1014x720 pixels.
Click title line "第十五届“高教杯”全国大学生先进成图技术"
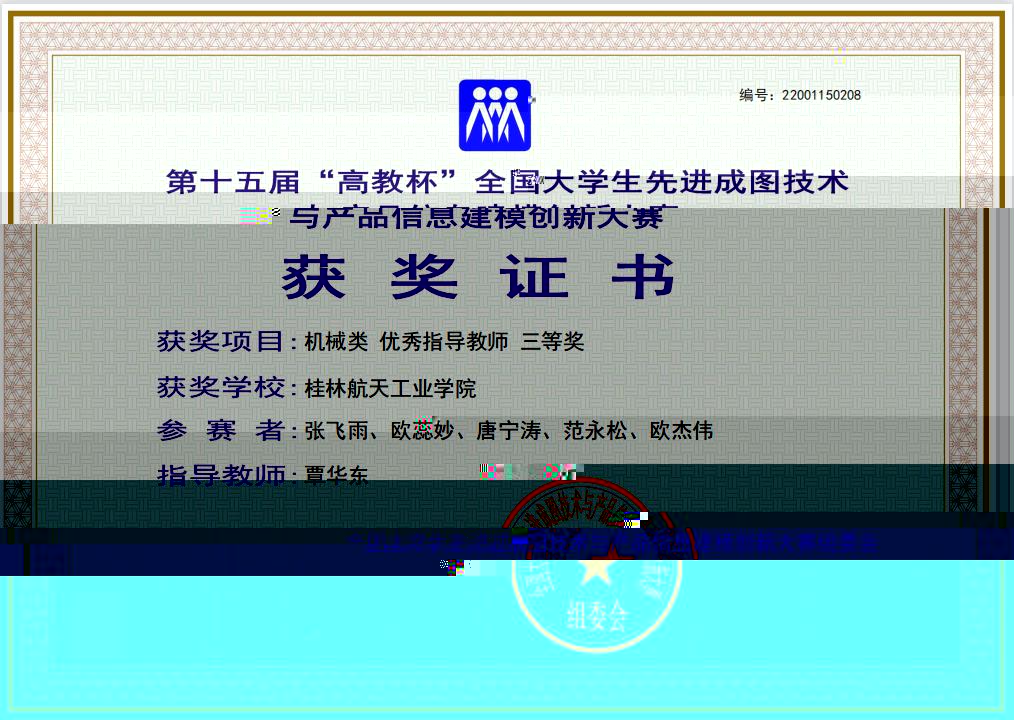[x=507, y=182]
